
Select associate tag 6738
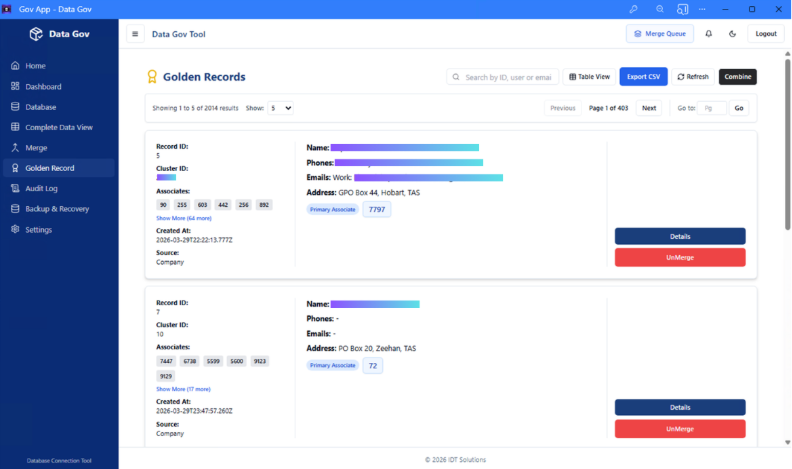pyautogui.click(x=190, y=361)
